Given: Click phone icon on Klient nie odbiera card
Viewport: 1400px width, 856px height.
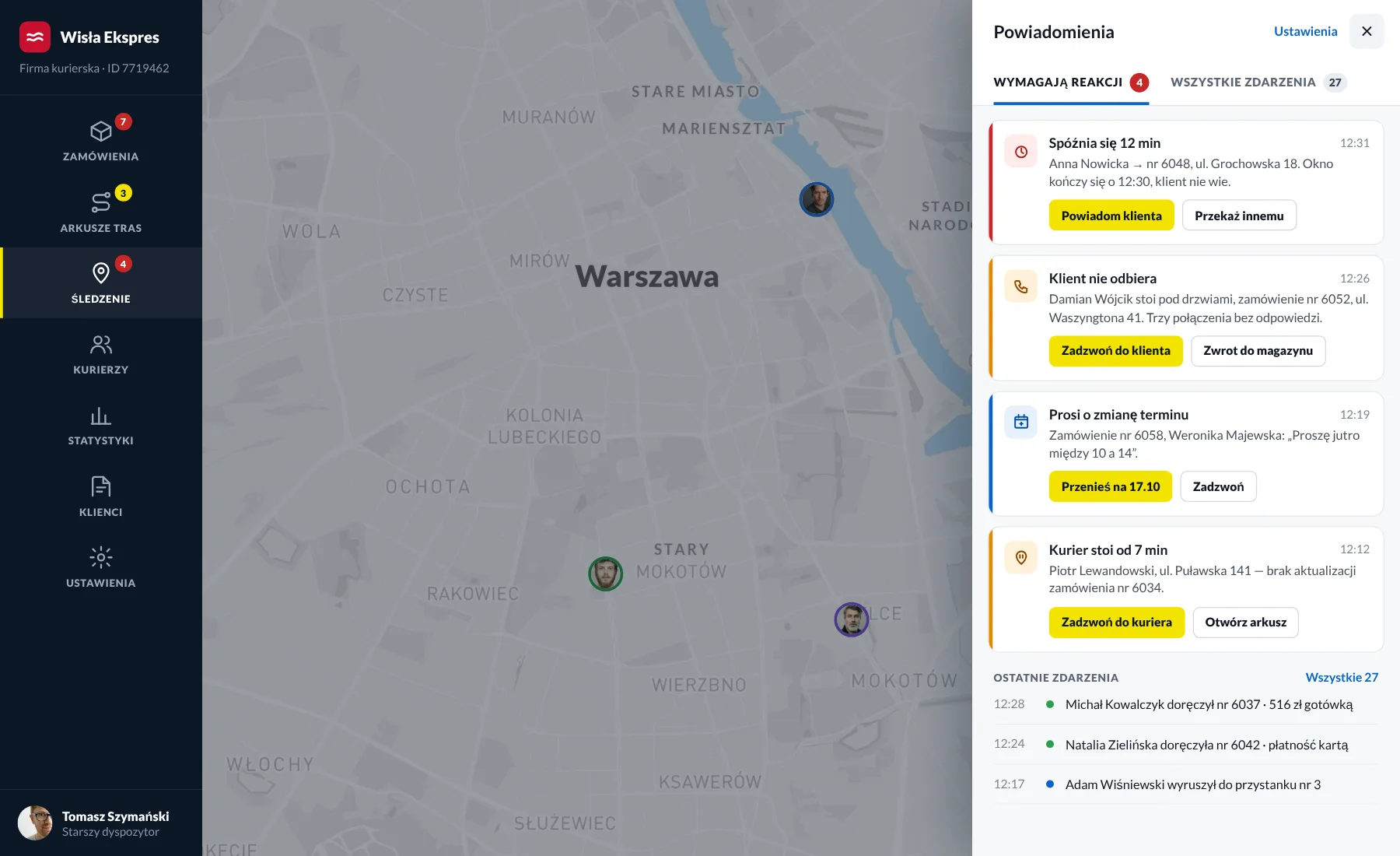Looking at the screenshot, I should click(x=1021, y=287).
